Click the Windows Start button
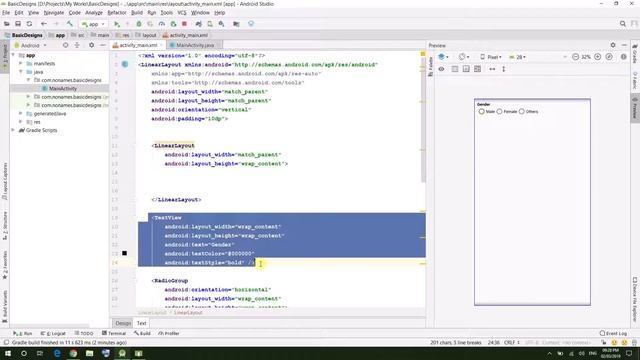Screen dimensions: 640x360 pos(8,353)
